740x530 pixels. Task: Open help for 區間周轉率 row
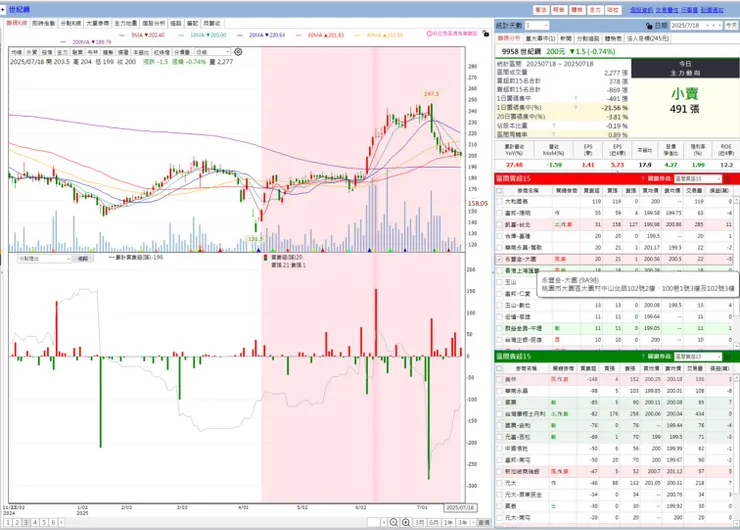[x=554, y=135]
